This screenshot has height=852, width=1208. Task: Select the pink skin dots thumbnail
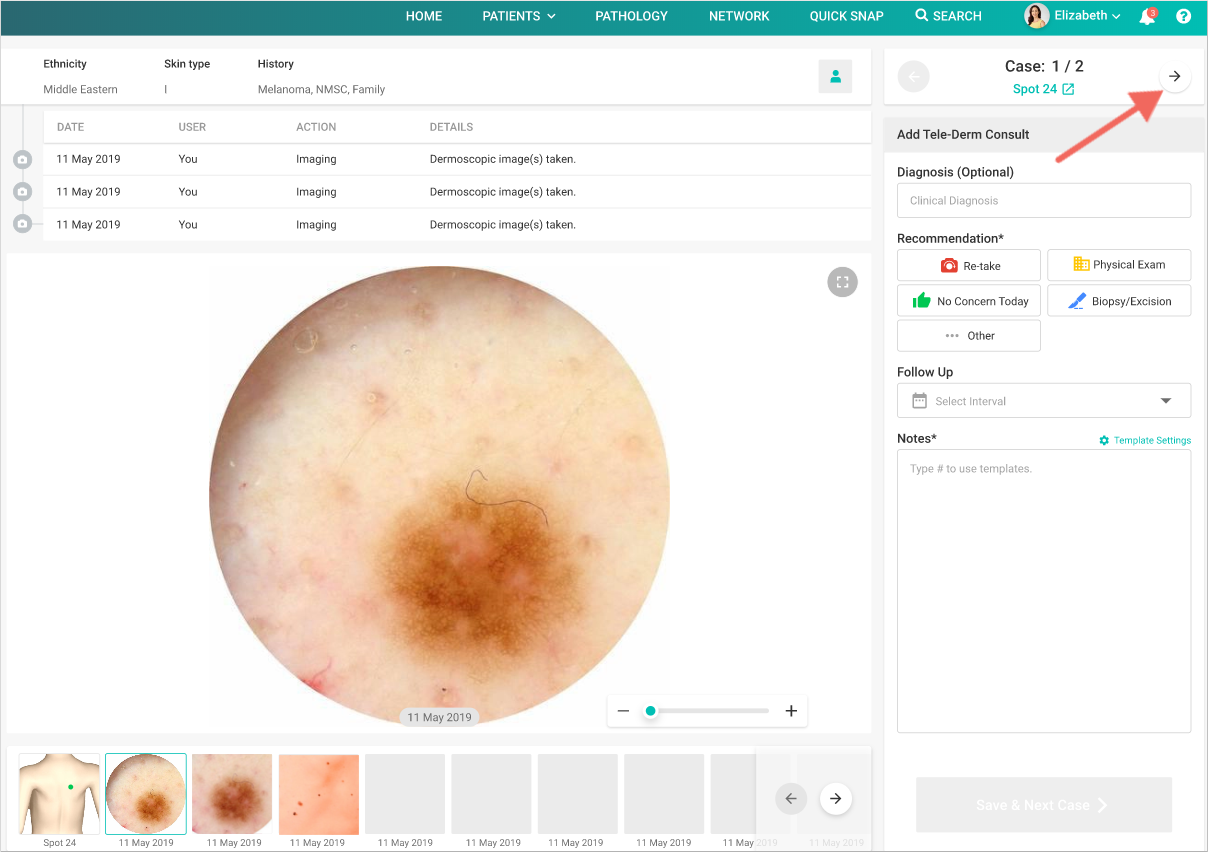(x=319, y=793)
